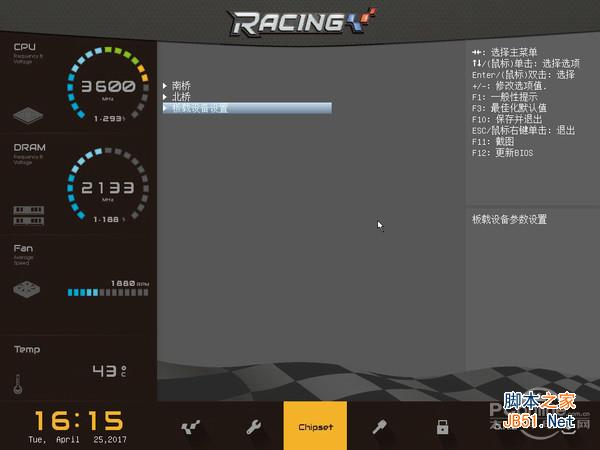This screenshot has width=600, height=450.
Task: Open the wrench Advanced settings icon
Action: click(253, 427)
